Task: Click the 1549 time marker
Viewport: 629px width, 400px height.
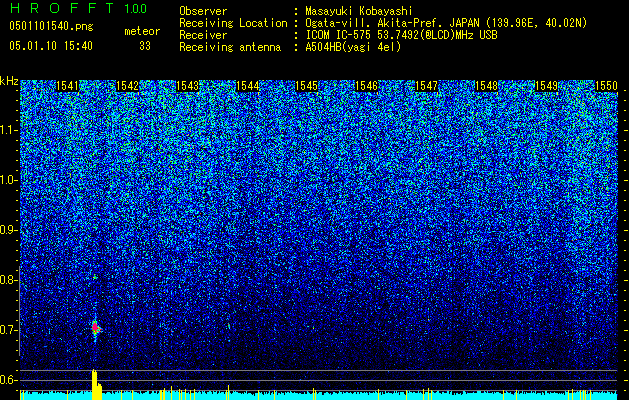Action: point(546,86)
